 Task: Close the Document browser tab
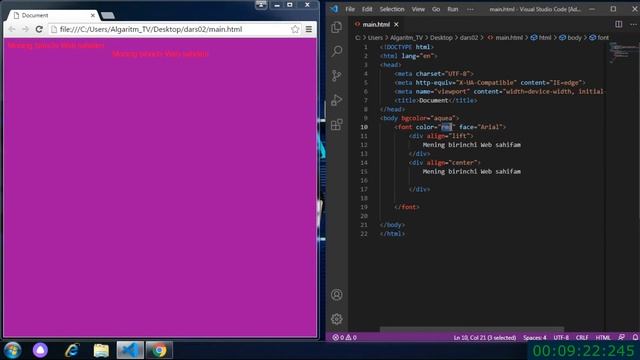[93, 15]
